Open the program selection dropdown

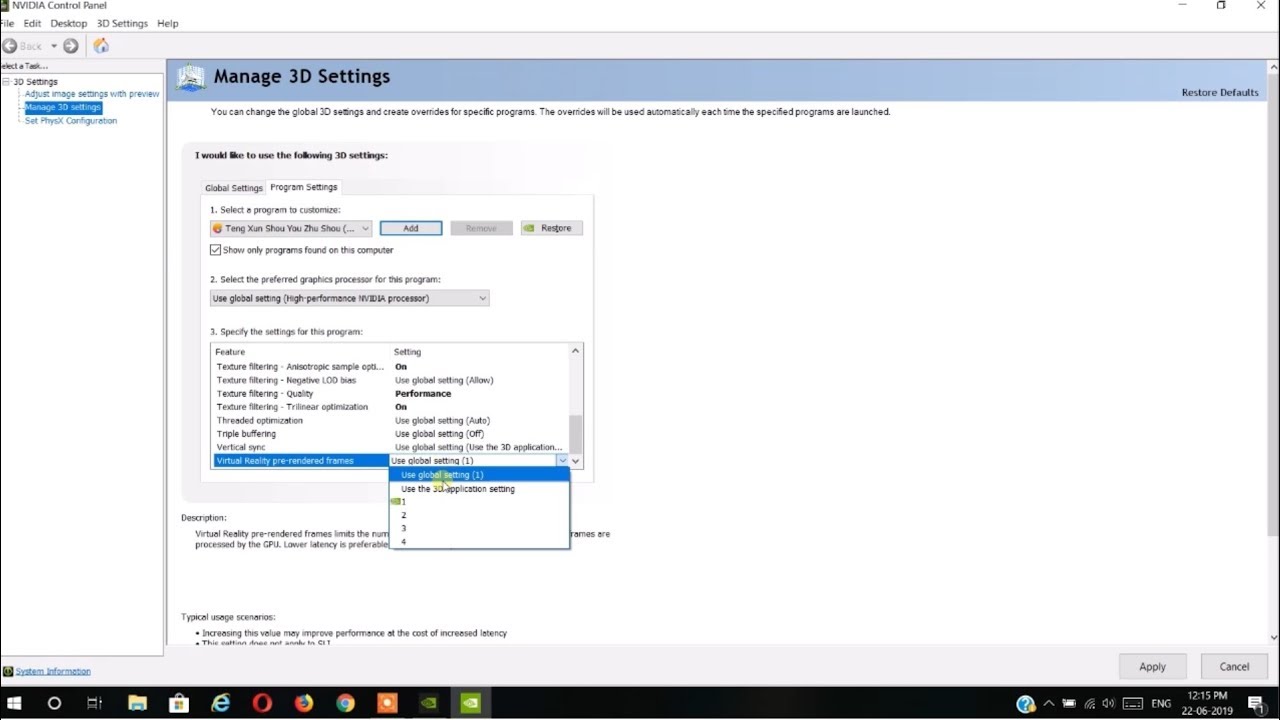click(291, 228)
